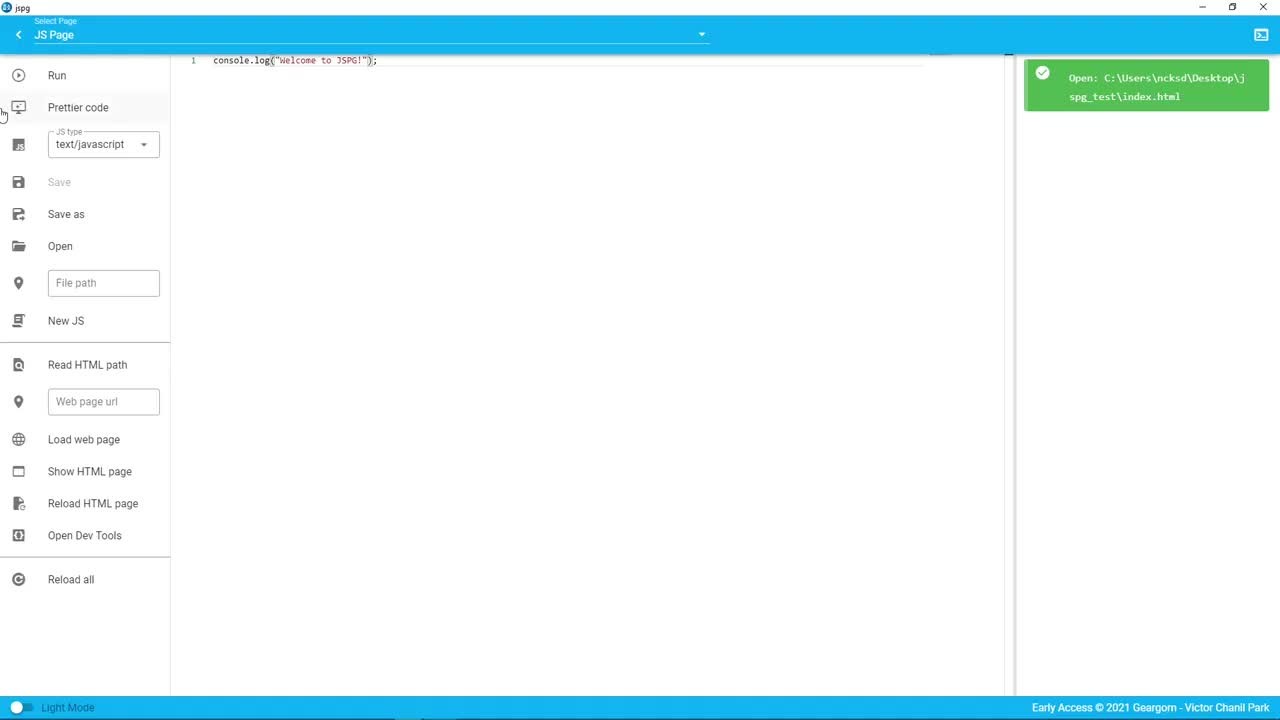
Task: Click the Save as button label
Action: coord(66,214)
